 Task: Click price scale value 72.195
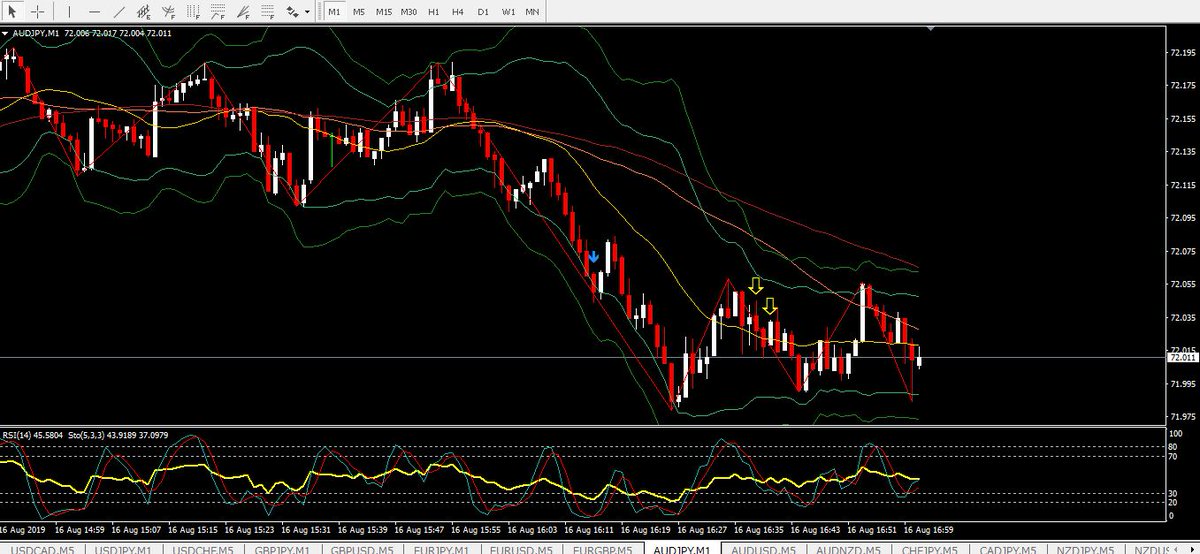[1182, 52]
